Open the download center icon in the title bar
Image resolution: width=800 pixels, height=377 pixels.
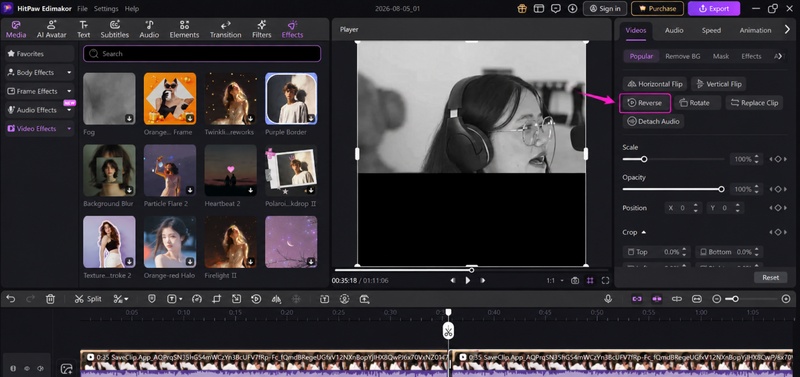572,9
